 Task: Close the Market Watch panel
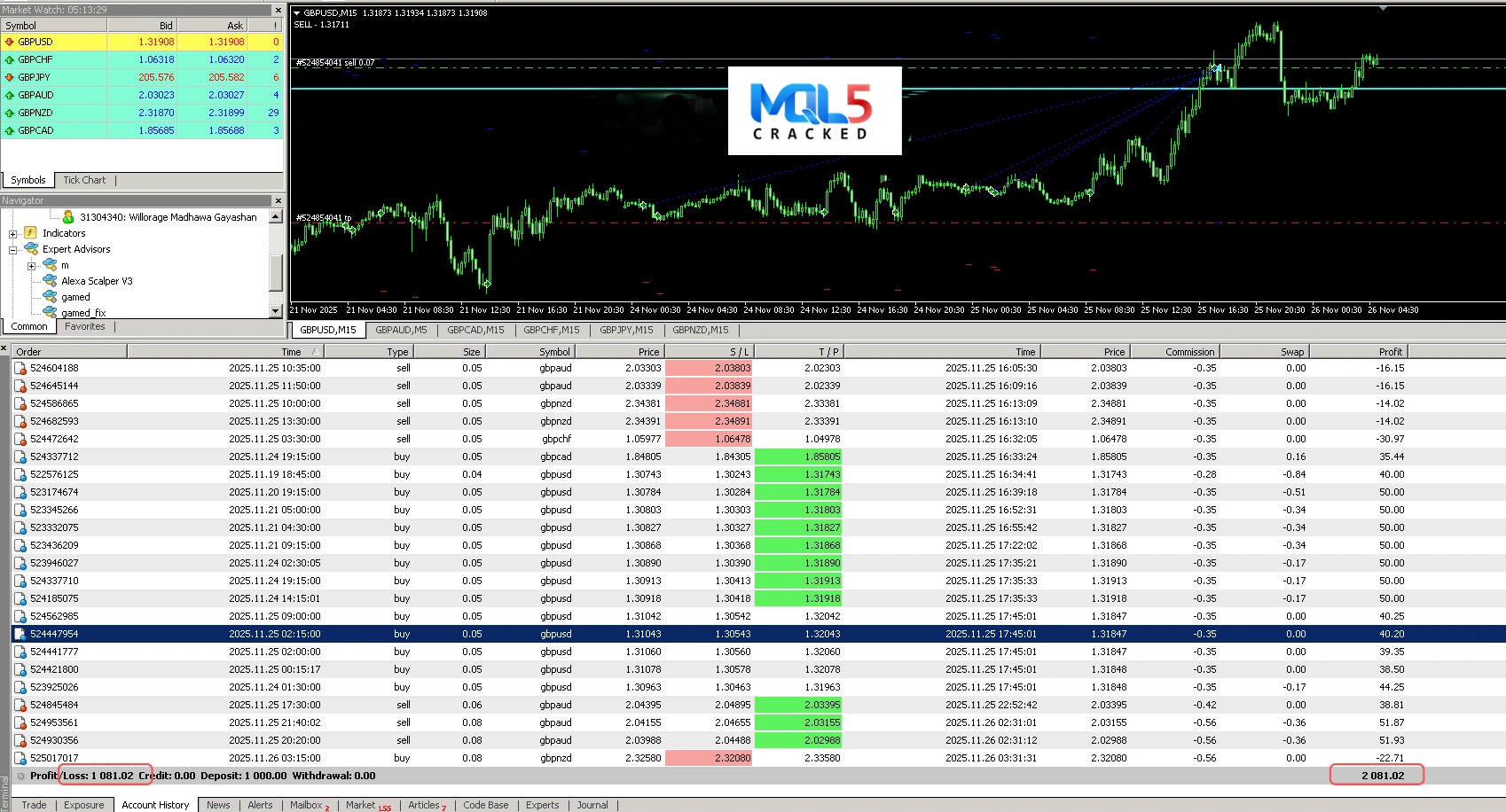[278, 10]
